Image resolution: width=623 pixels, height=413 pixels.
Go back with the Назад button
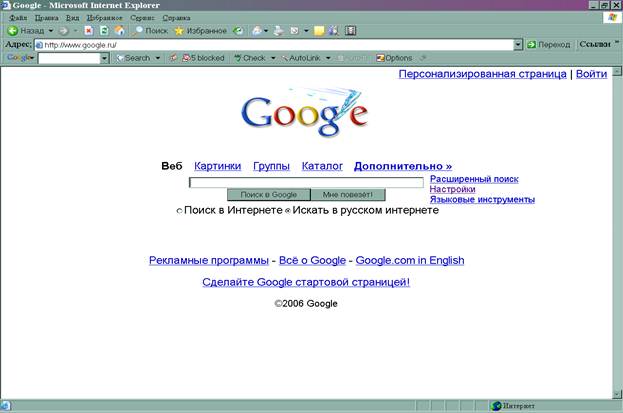tap(26, 31)
